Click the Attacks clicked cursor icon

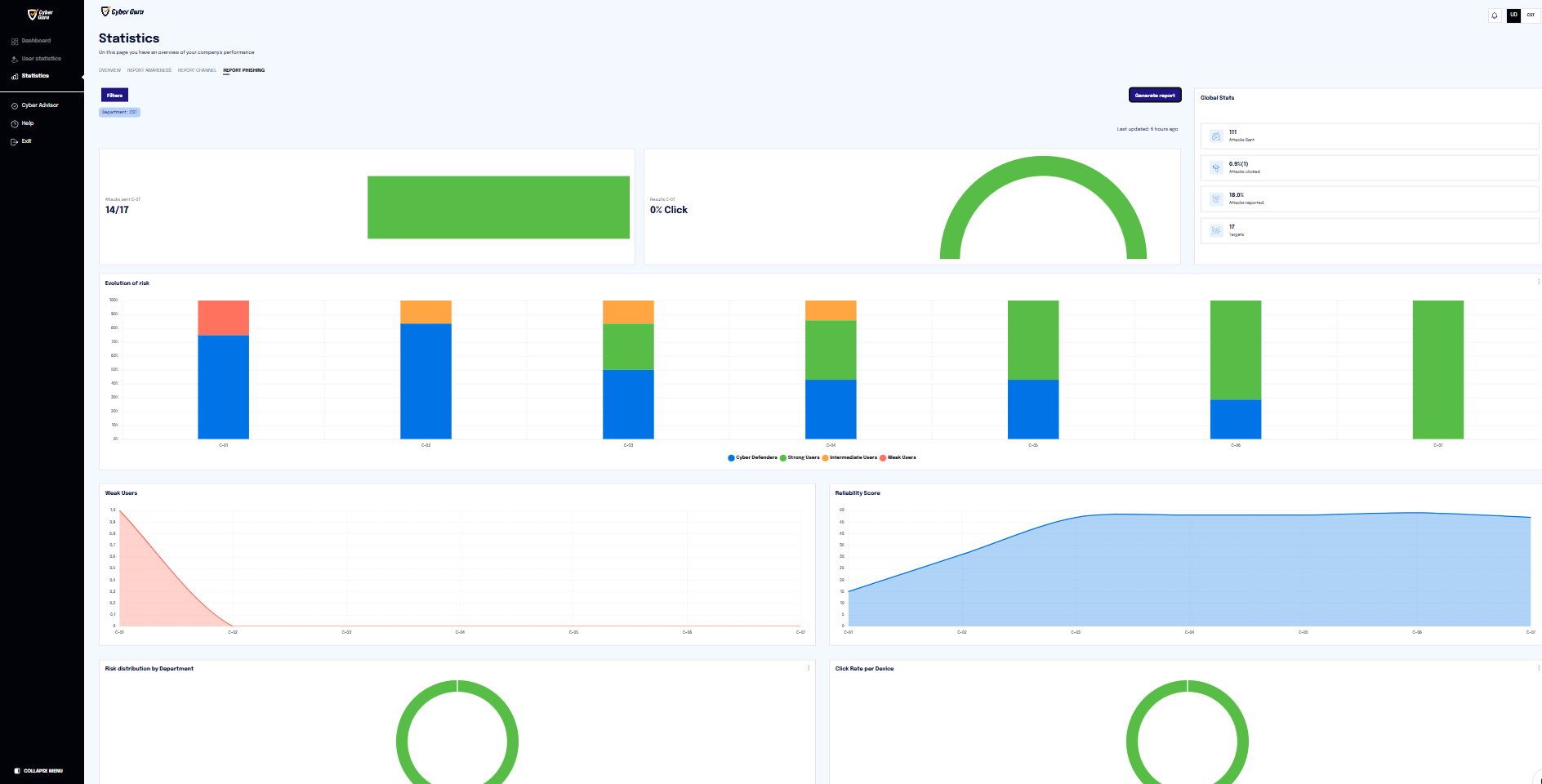tap(1216, 167)
